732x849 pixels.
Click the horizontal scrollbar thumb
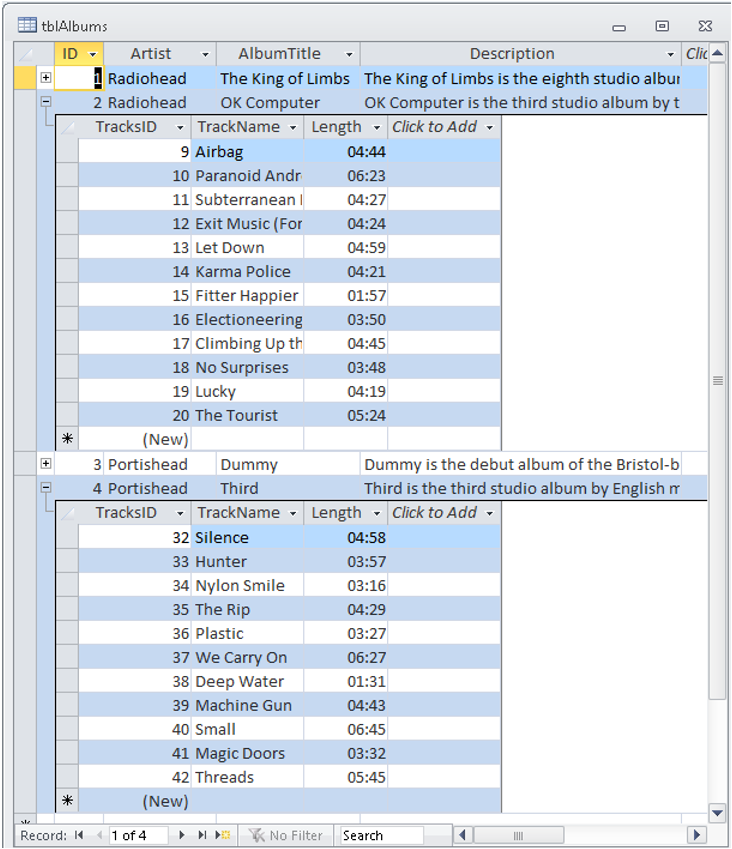click(519, 835)
